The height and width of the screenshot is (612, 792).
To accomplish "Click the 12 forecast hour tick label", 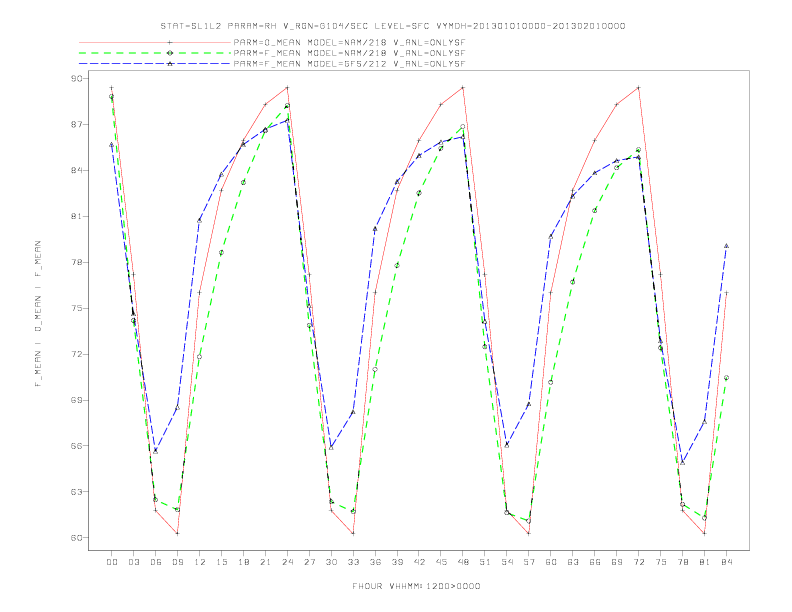I will click(x=200, y=562).
